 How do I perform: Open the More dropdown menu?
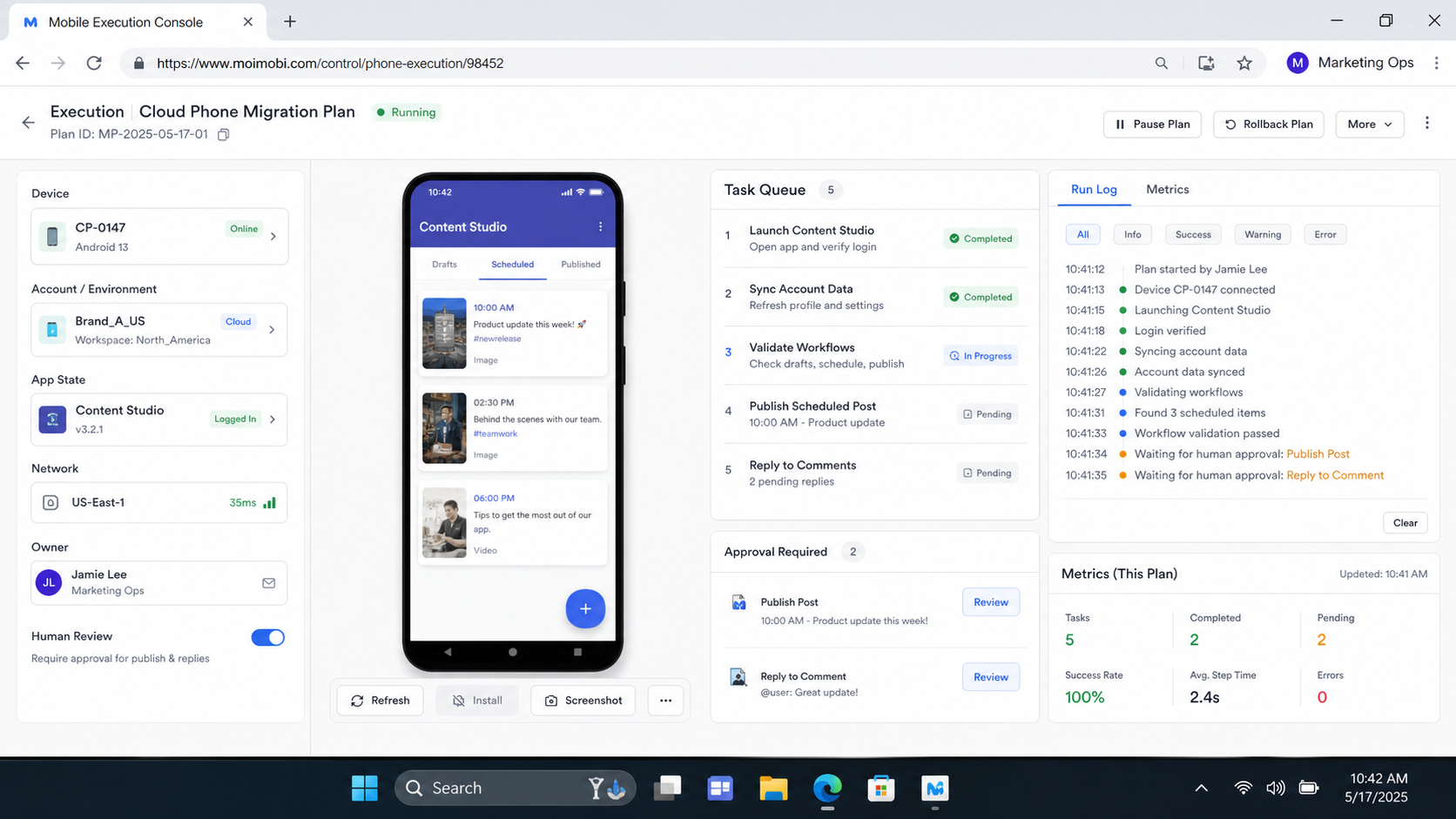[x=1369, y=124]
